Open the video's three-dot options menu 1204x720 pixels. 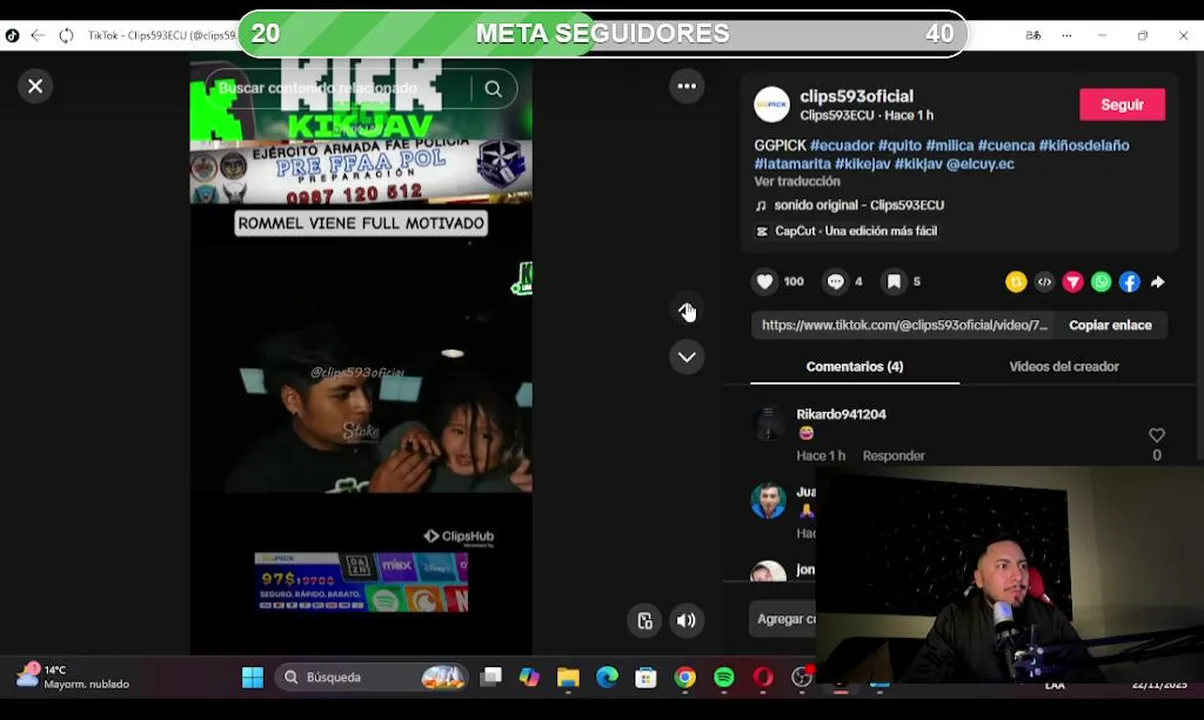click(x=687, y=86)
